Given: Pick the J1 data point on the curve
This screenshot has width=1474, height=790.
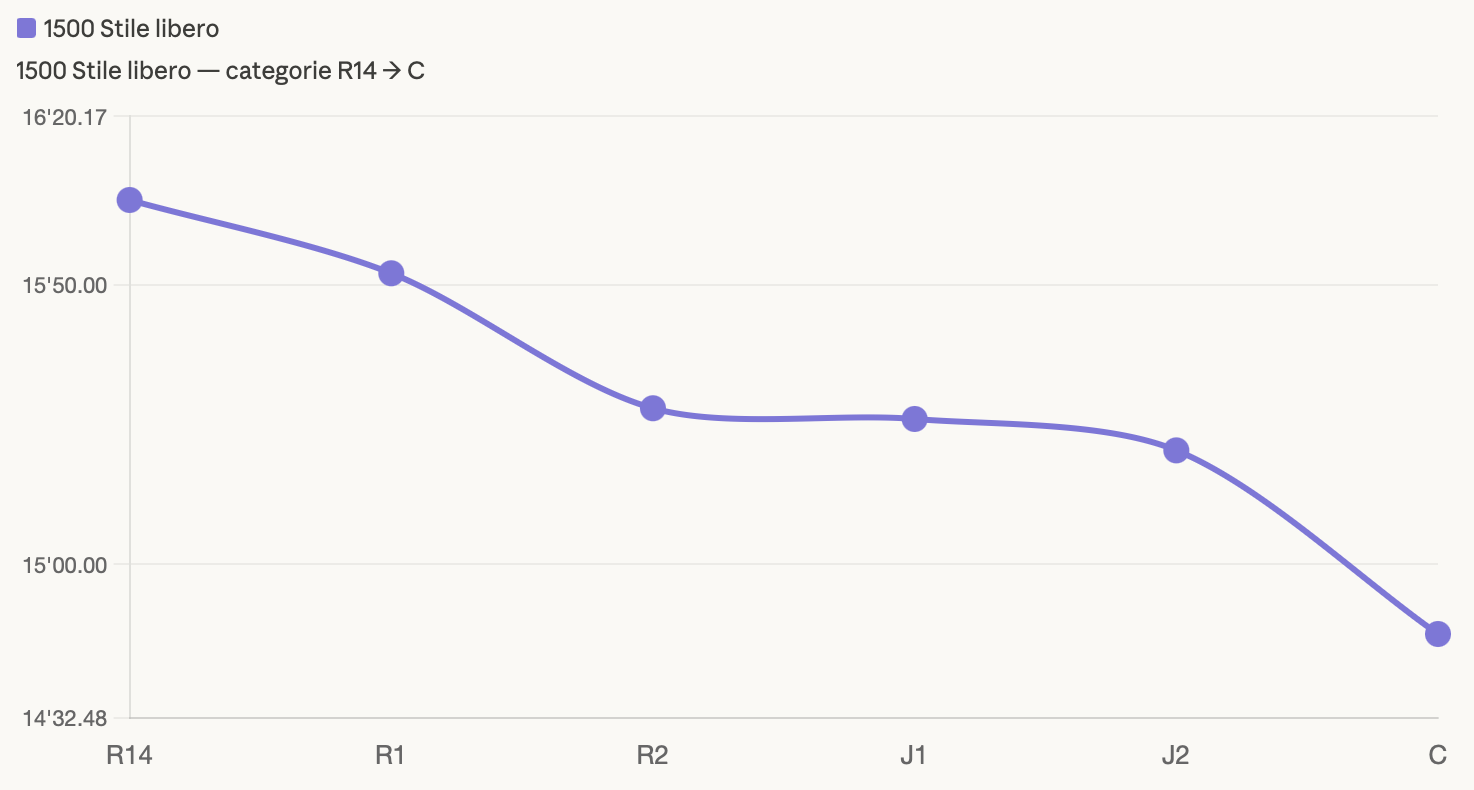Looking at the screenshot, I should pyautogui.click(x=914, y=419).
